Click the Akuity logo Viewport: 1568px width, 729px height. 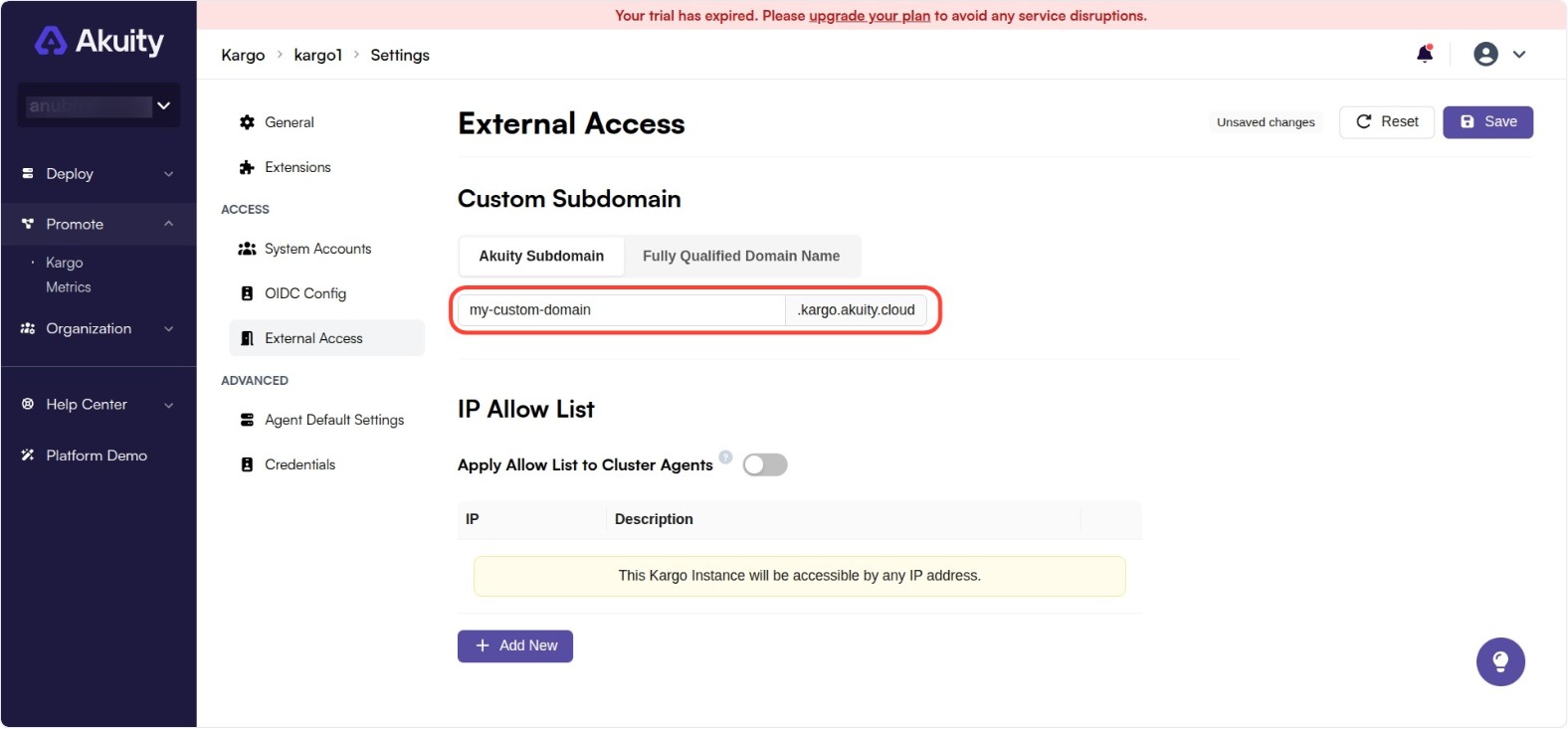tap(98, 40)
